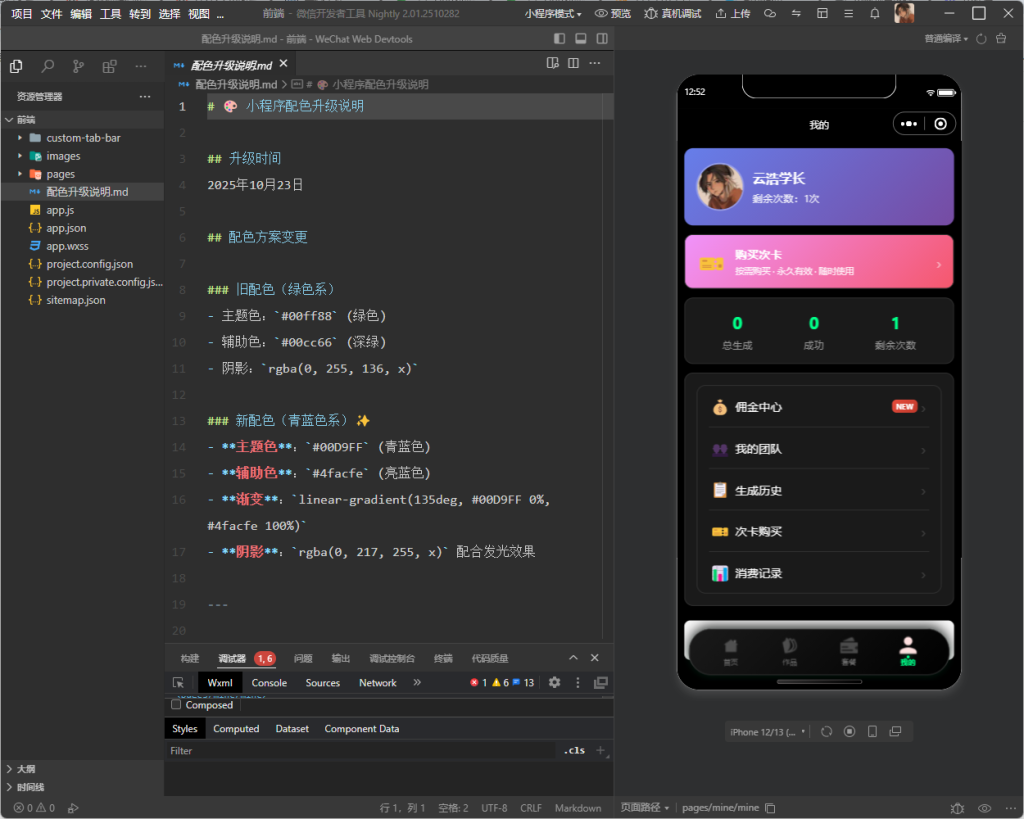Click the simulator refresh icon
1024x819 pixels.
[826, 732]
